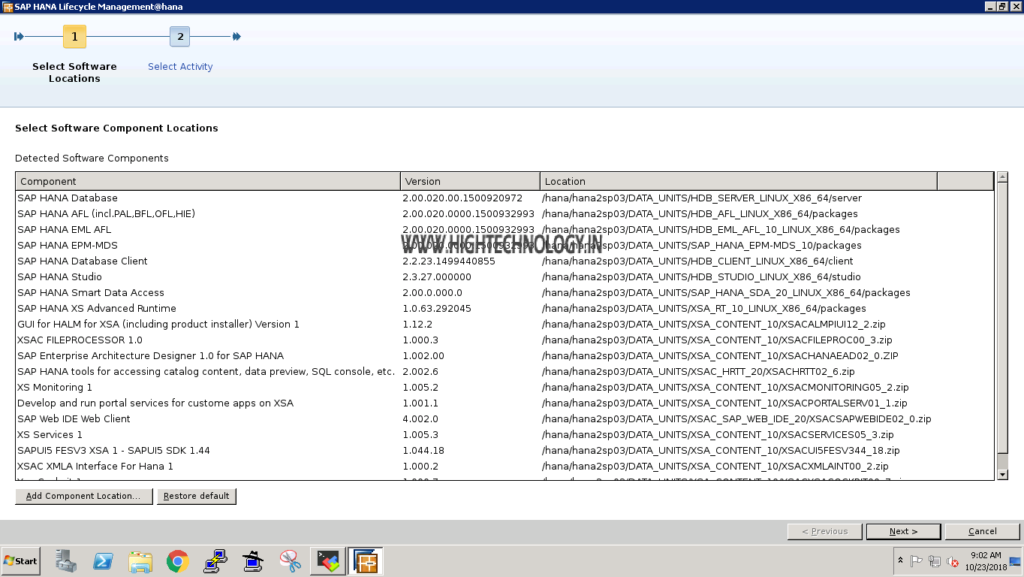This screenshot has width=1024, height=577.
Task: Go to Select Activity step link
Action: 180,67
